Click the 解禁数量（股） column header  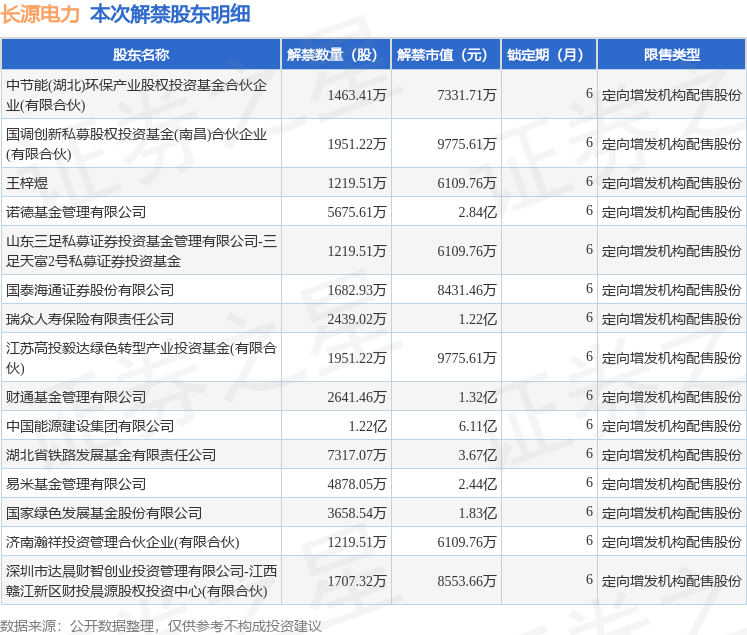pos(336,55)
